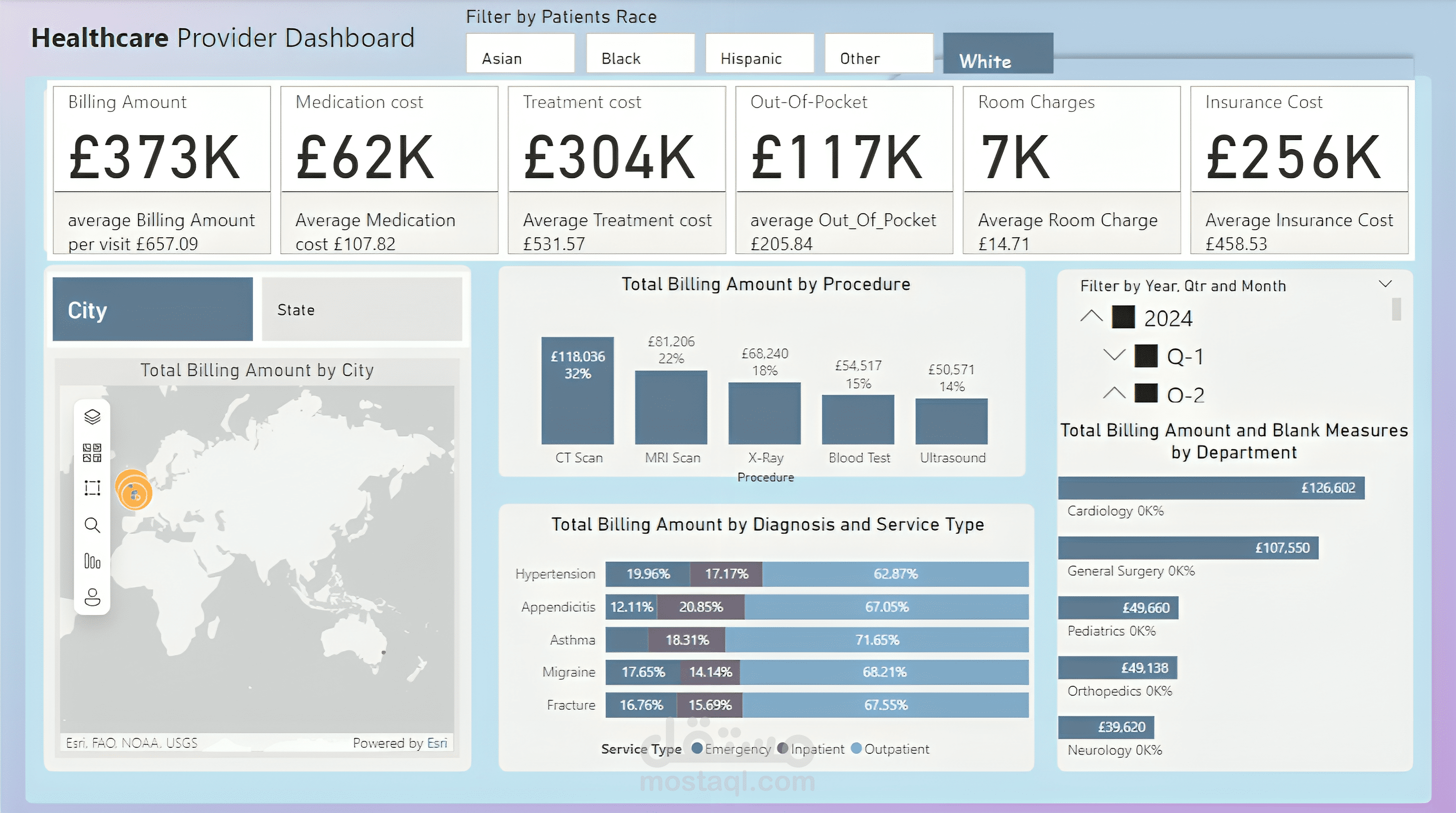Image resolution: width=1456 pixels, height=813 pixels.
Task: Click the Emergency legend marker
Action: pos(697,748)
